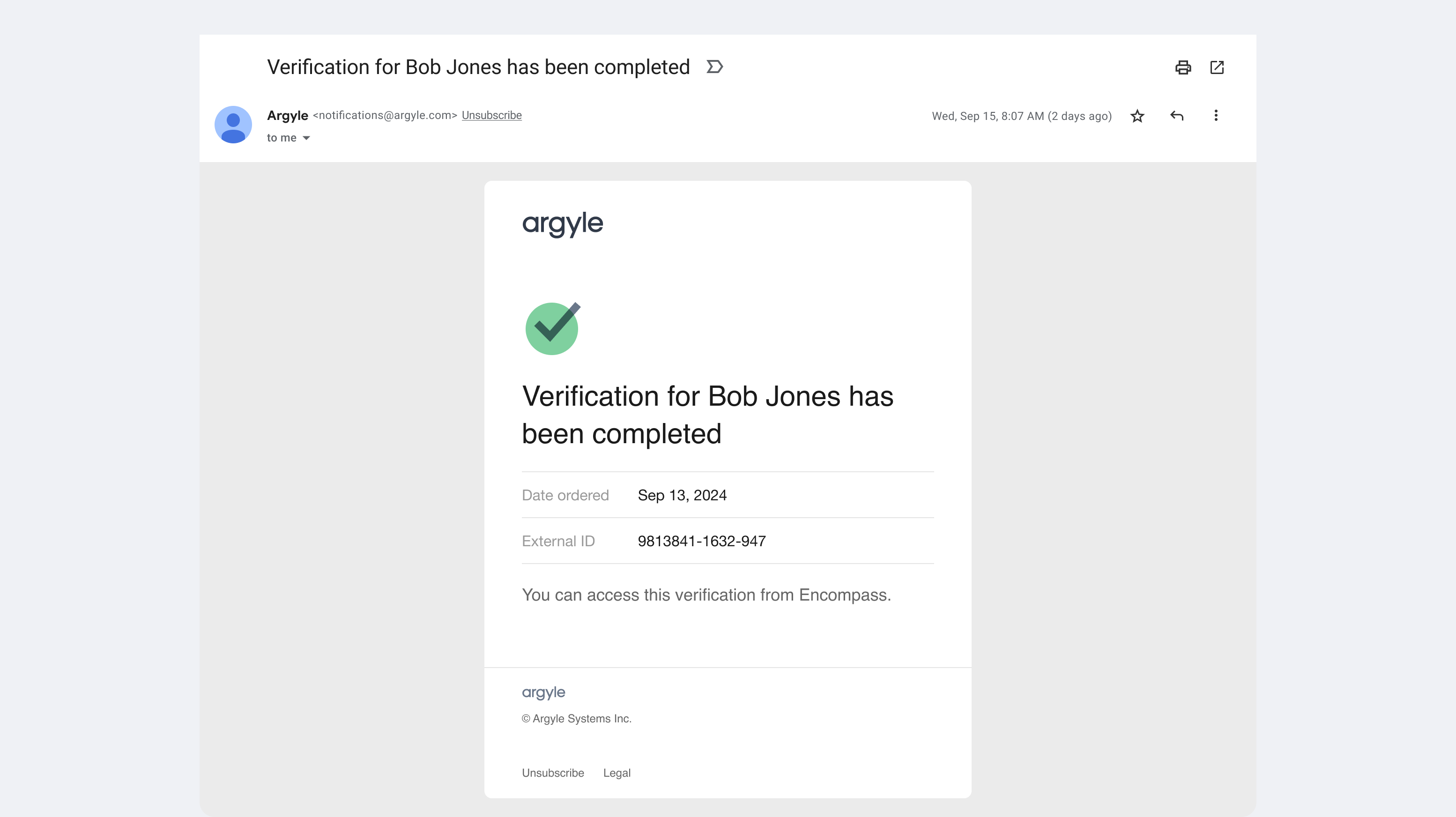This screenshot has width=1456, height=817.
Task: Star the Argyle verification email
Action: click(x=1137, y=116)
